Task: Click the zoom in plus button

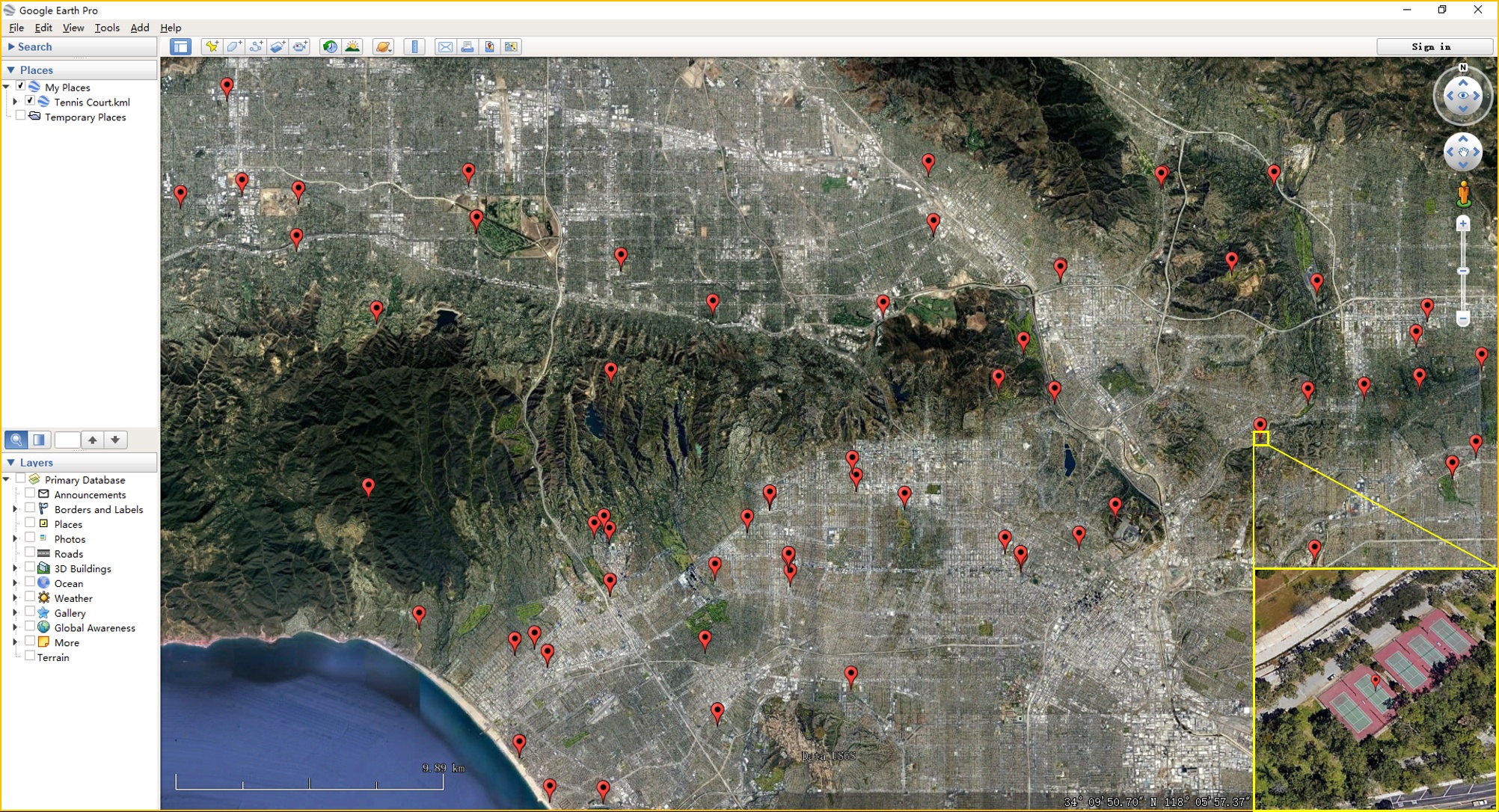Action: click(1463, 224)
